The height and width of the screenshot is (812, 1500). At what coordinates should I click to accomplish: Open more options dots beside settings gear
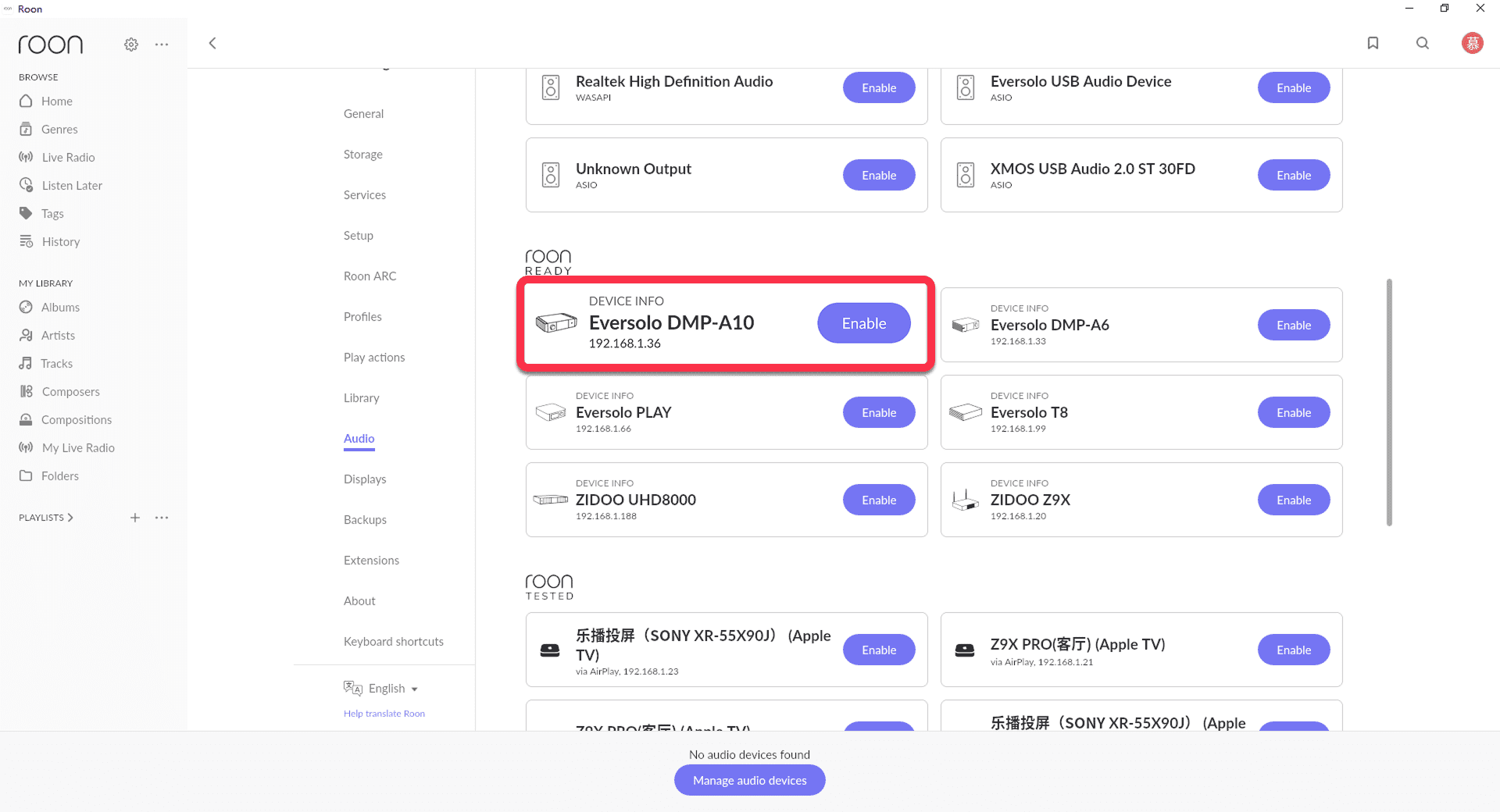pyautogui.click(x=162, y=45)
